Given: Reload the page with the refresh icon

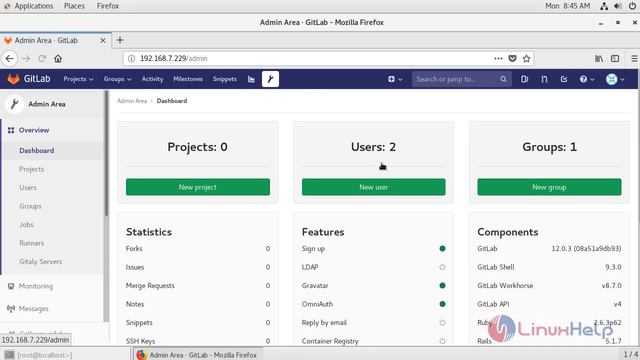Looking at the screenshot, I should [x=42, y=58].
